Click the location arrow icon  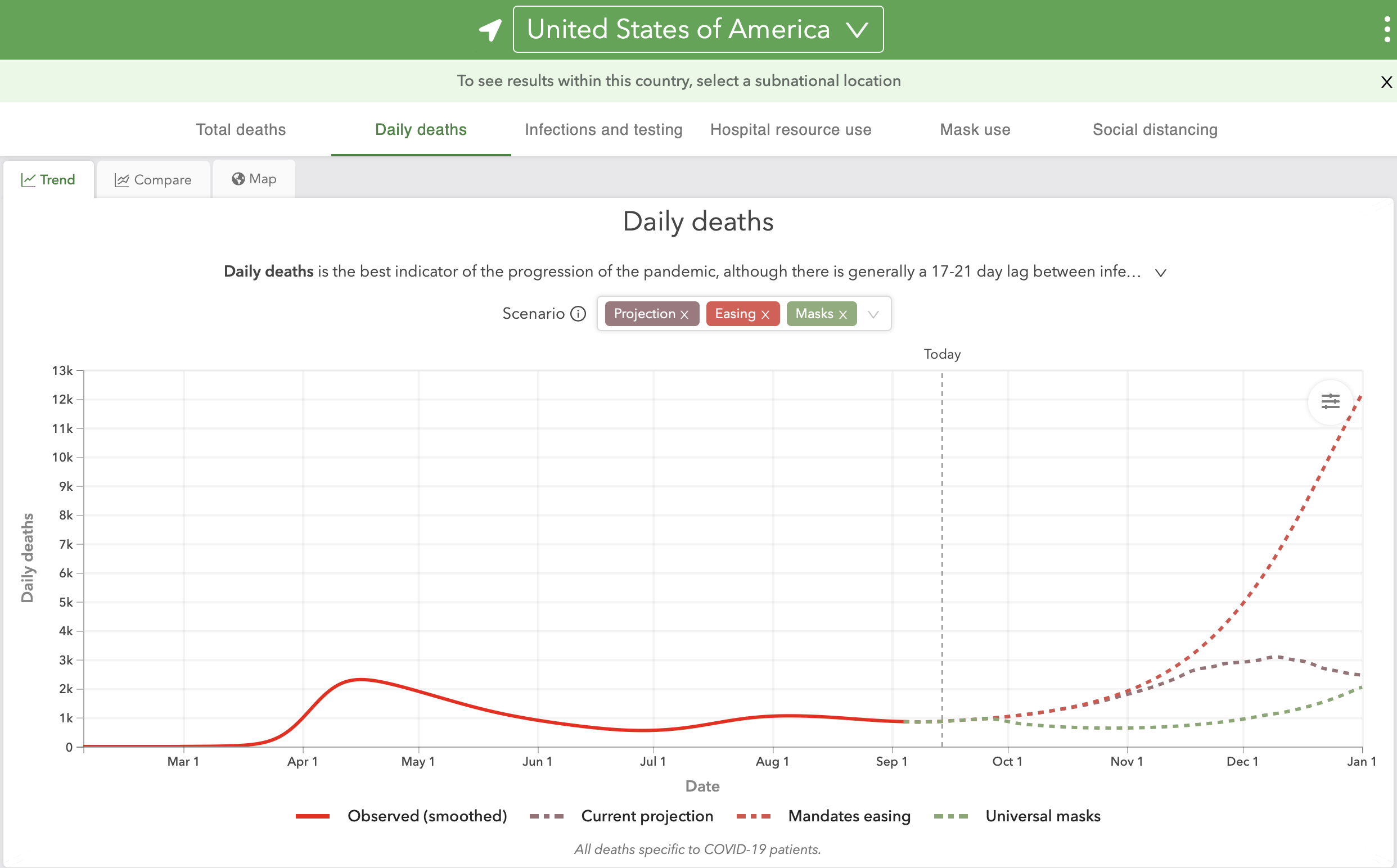point(490,30)
